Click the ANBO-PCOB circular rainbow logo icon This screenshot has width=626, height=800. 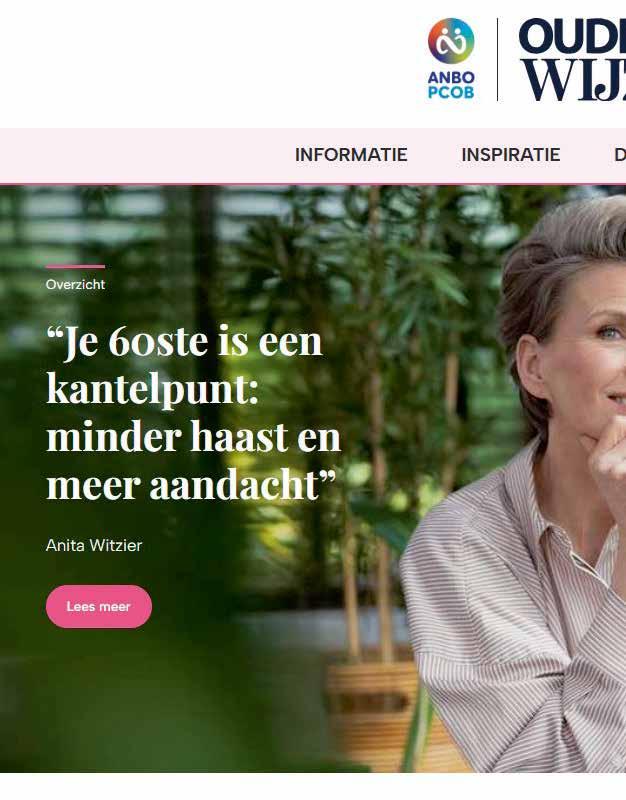pos(451,41)
